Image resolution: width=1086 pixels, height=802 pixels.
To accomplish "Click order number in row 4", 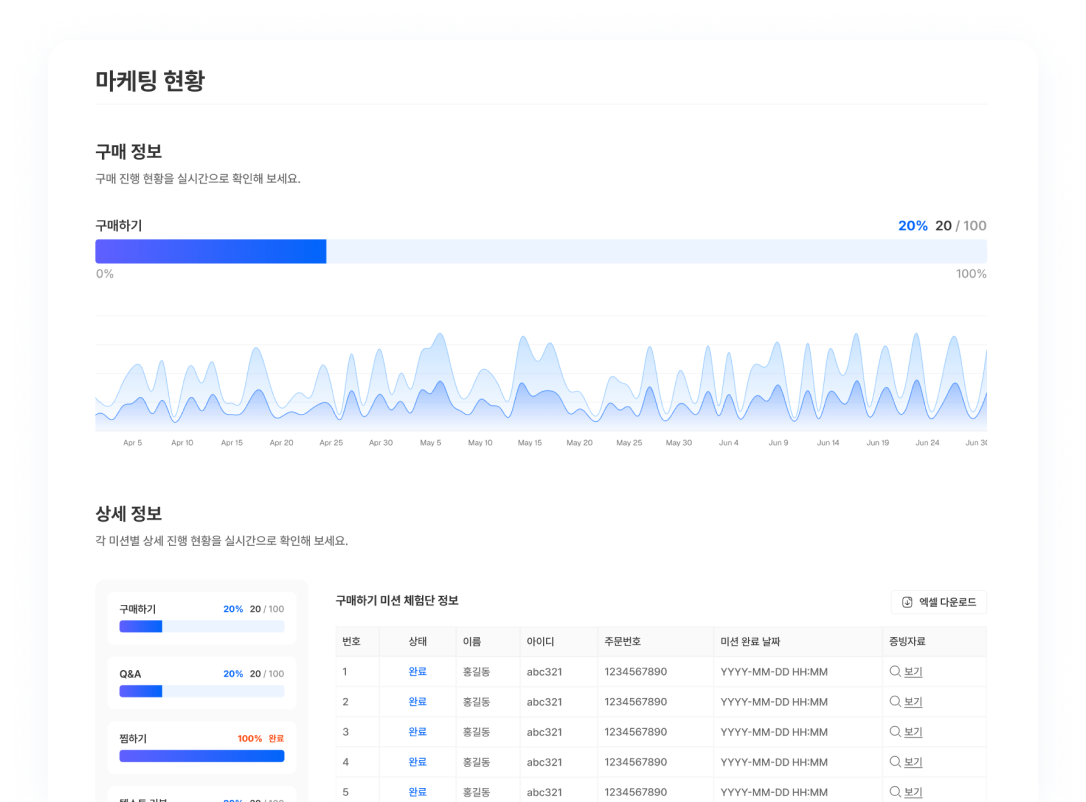I will point(635,762).
